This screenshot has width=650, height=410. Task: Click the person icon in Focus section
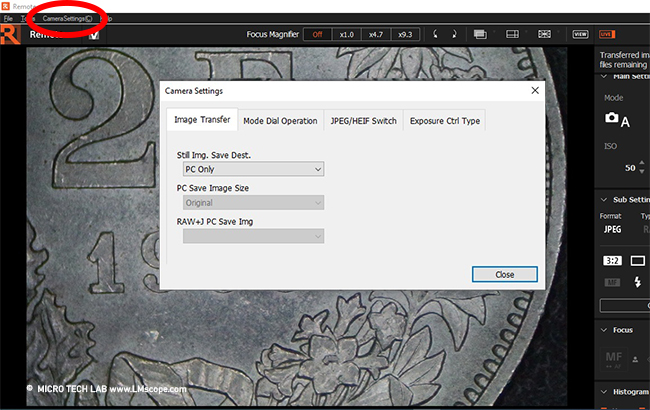(635, 359)
